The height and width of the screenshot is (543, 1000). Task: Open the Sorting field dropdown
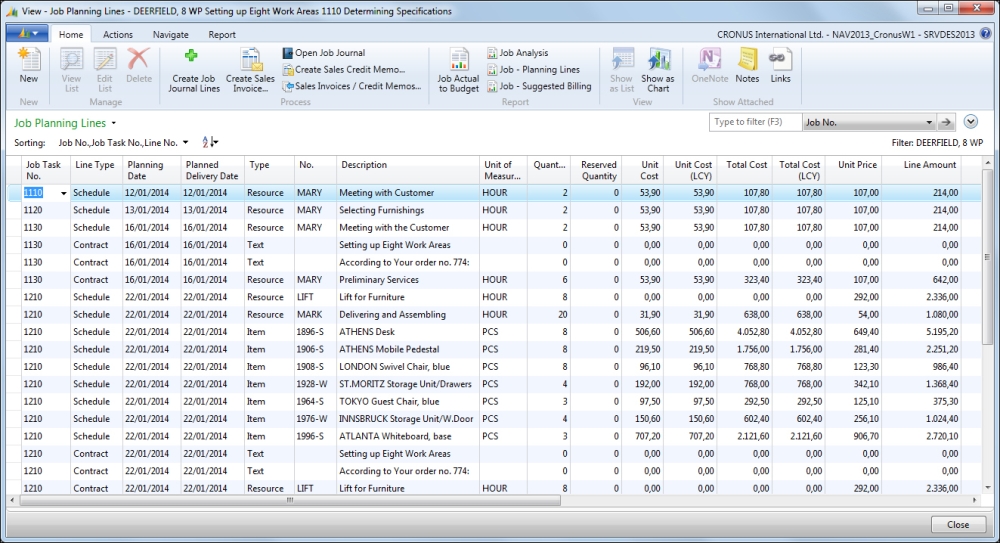point(186,142)
